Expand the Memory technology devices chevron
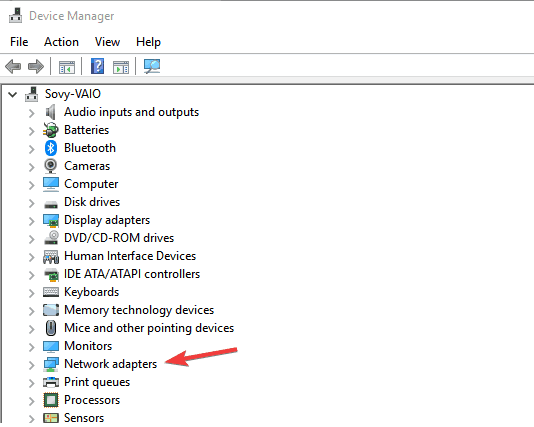The width and height of the screenshot is (534, 427). click(31, 311)
